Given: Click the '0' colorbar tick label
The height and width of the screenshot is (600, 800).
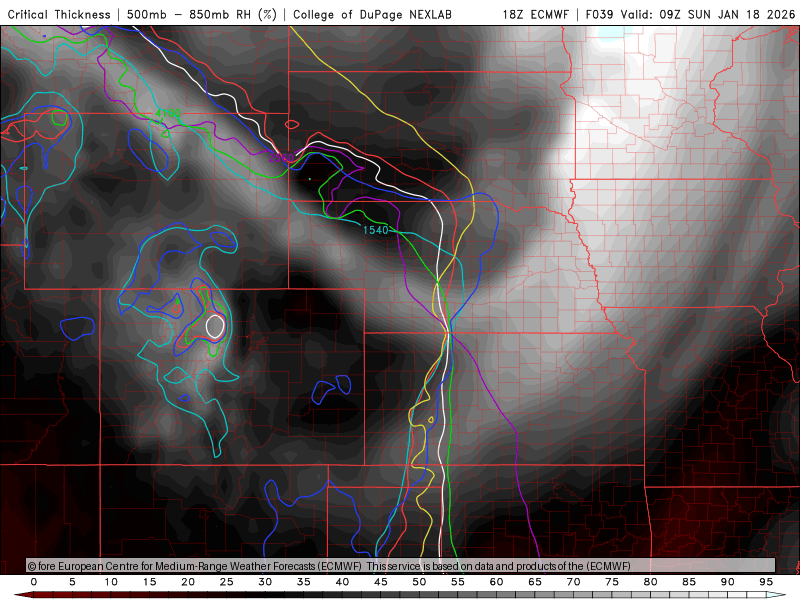Looking at the screenshot, I should pyautogui.click(x=34, y=582).
